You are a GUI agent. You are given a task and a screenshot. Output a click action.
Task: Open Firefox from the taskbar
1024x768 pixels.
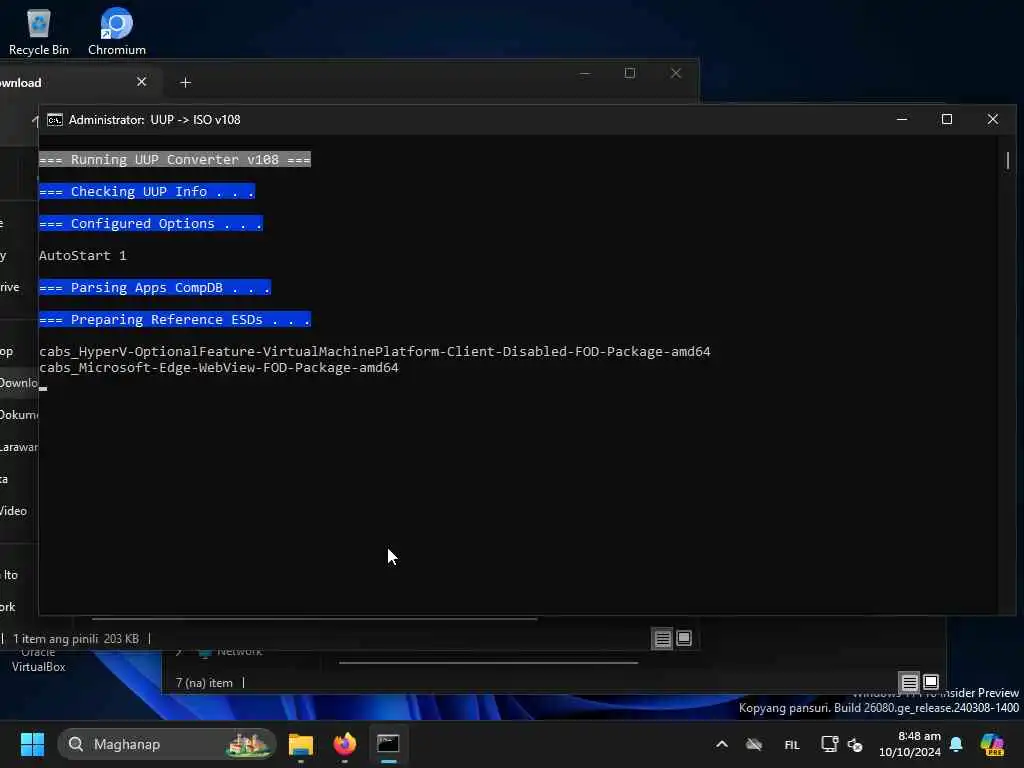click(x=345, y=744)
